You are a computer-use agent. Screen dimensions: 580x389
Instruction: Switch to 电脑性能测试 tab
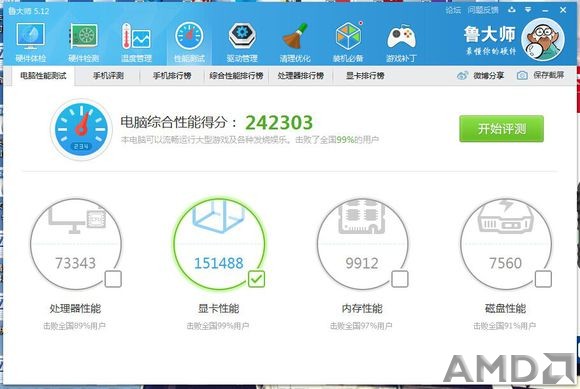(43, 76)
